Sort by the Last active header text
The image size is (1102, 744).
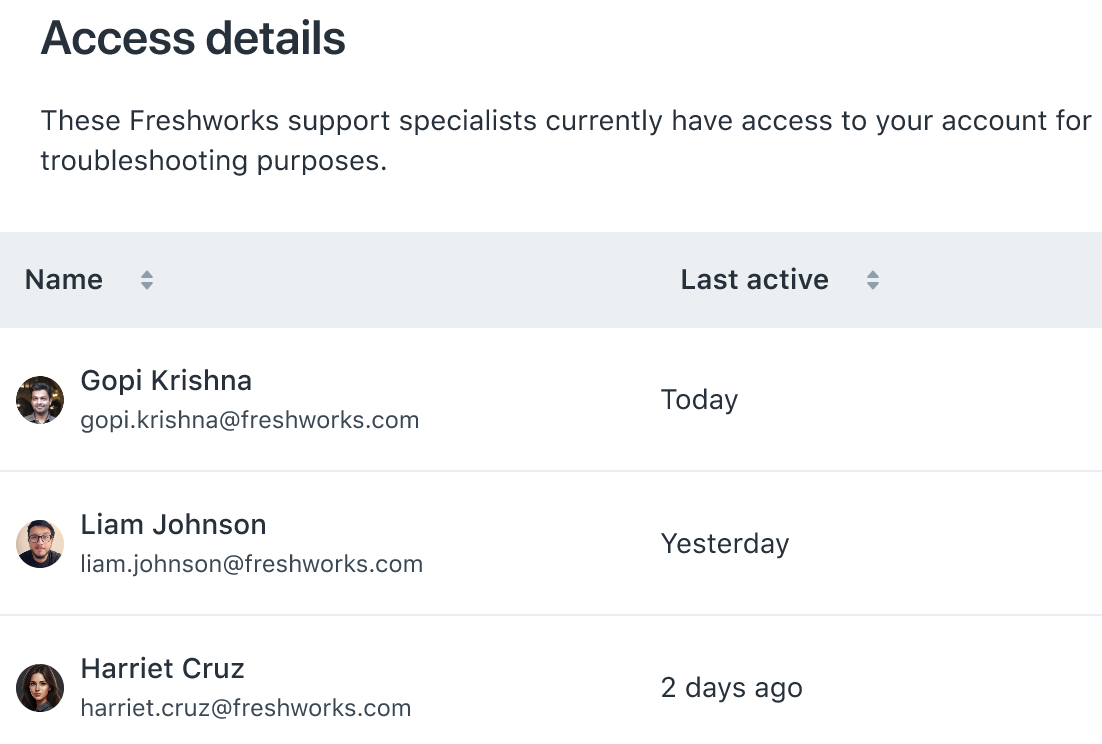(x=754, y=280)
